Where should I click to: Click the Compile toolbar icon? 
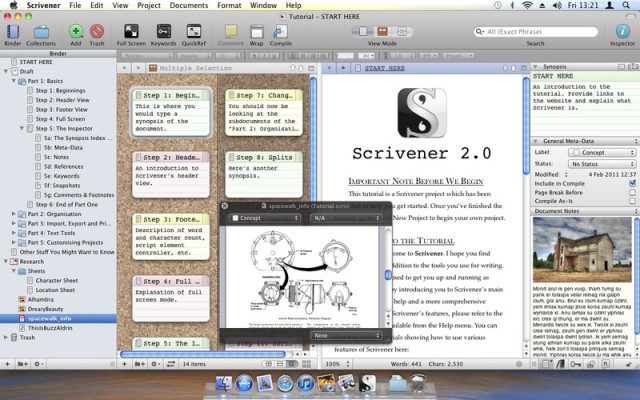tap(281, 32)
